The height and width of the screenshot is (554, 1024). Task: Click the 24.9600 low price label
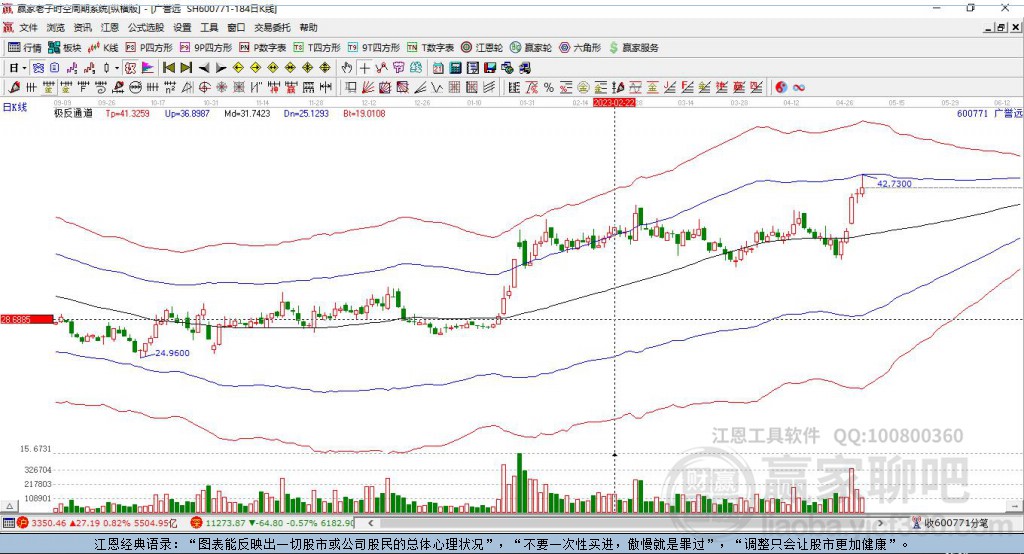(172, 353)
